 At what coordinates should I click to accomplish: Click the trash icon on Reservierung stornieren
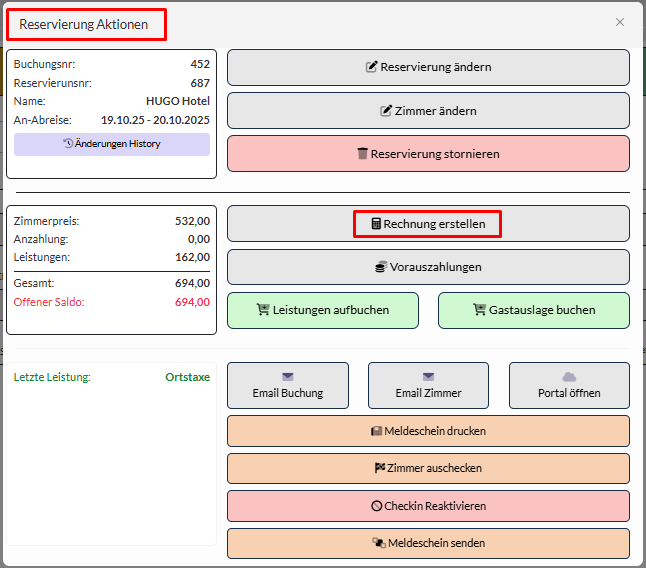pyautogui.click(x=363, y=154)
